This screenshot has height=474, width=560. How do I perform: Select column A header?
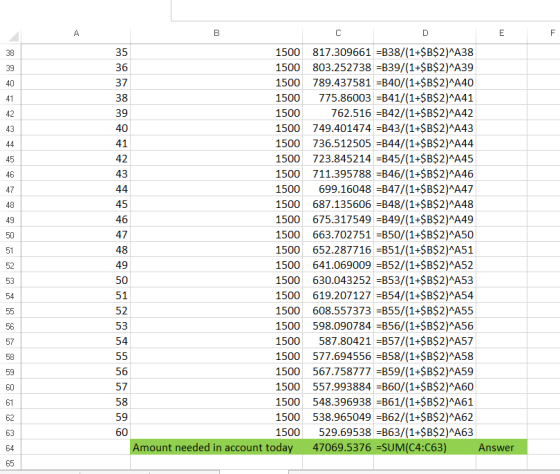pyautogui.click(x=76, y=33)
